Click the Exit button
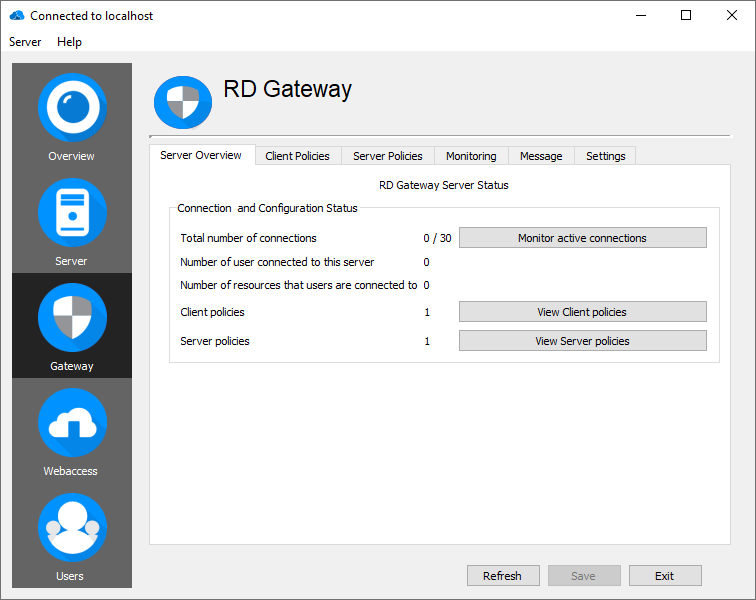Image resolution: width=756 pixels, height=600 pixels. [x=665, y=576]
